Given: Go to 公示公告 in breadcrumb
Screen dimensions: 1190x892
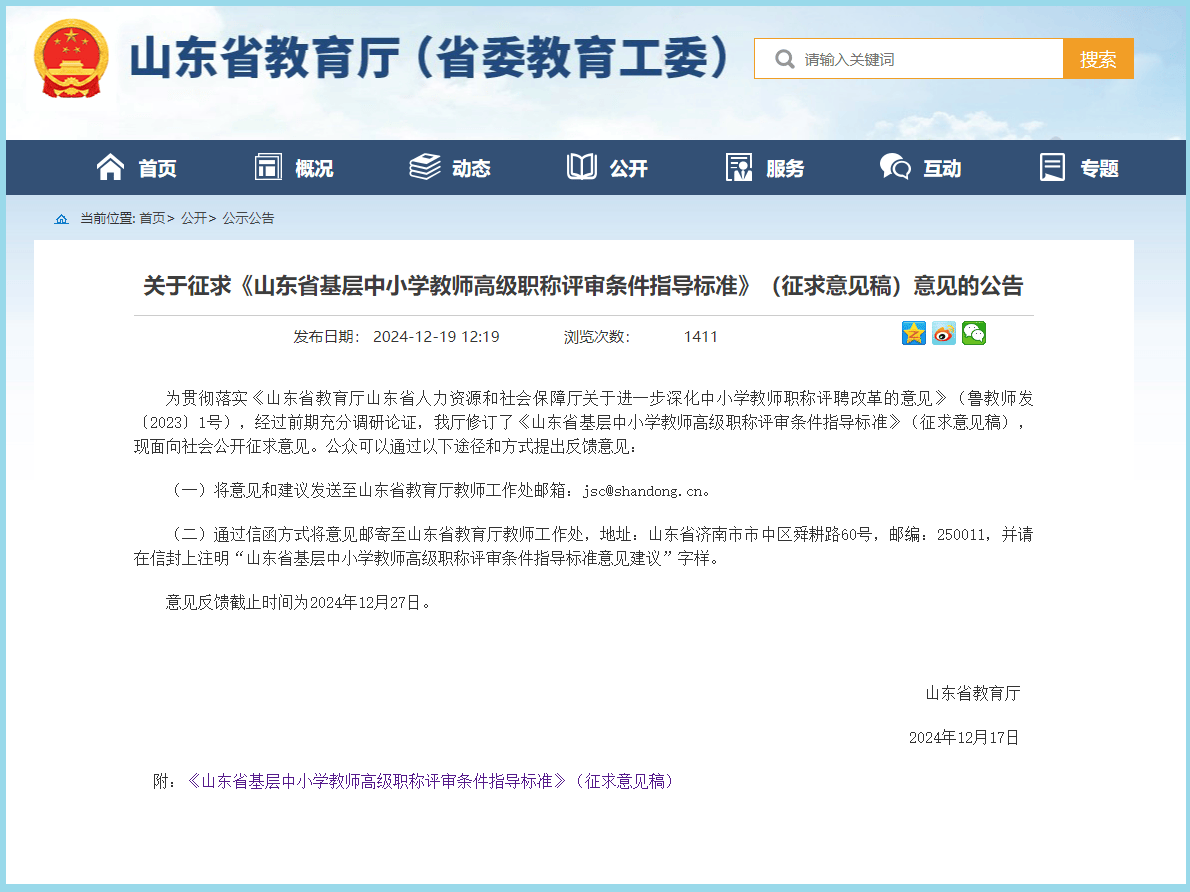Looking at the screenshot, I should [248, 219].
